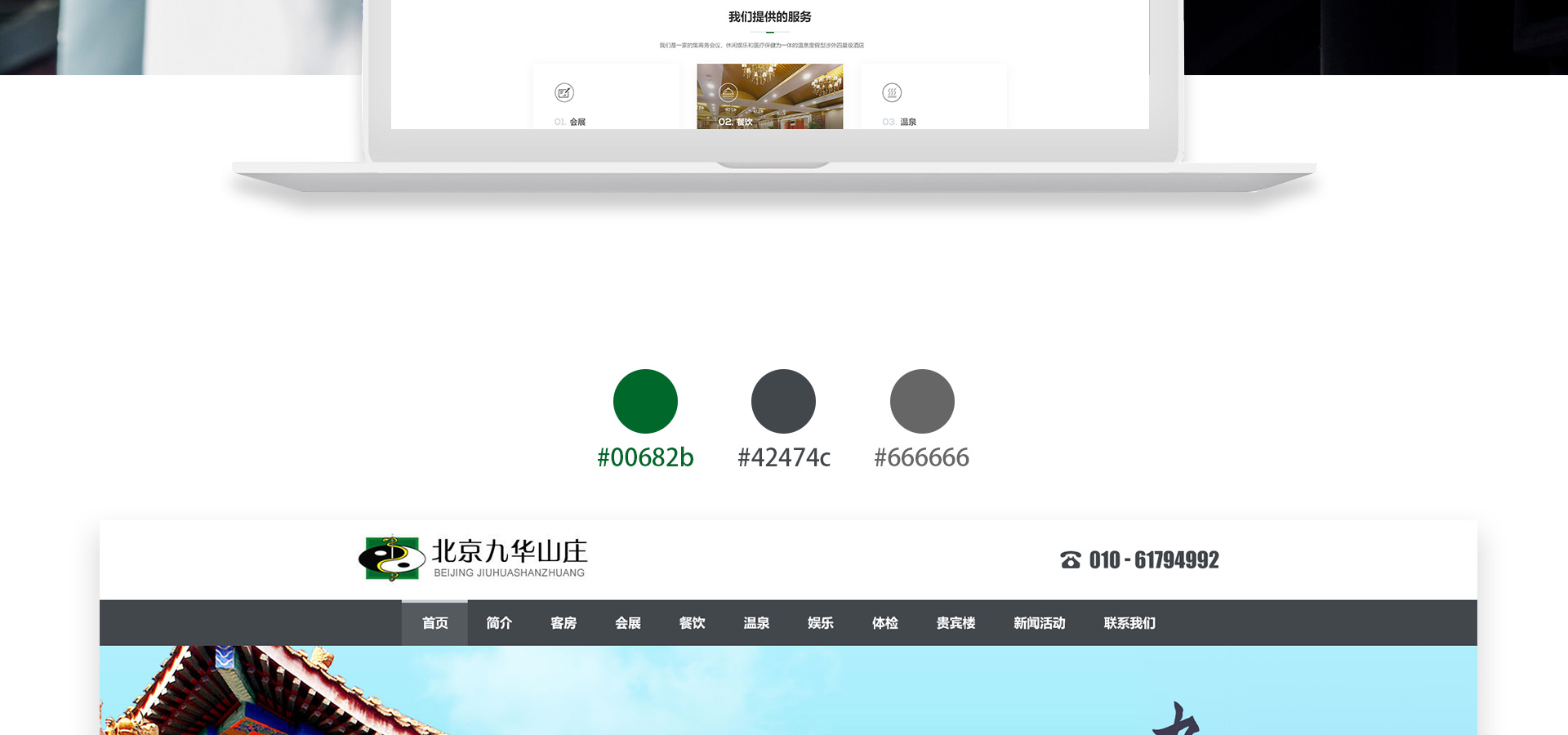Screen dimensions: 1568x735
Task: Select the gray #666666 color circle
Action: coord(922,401)
